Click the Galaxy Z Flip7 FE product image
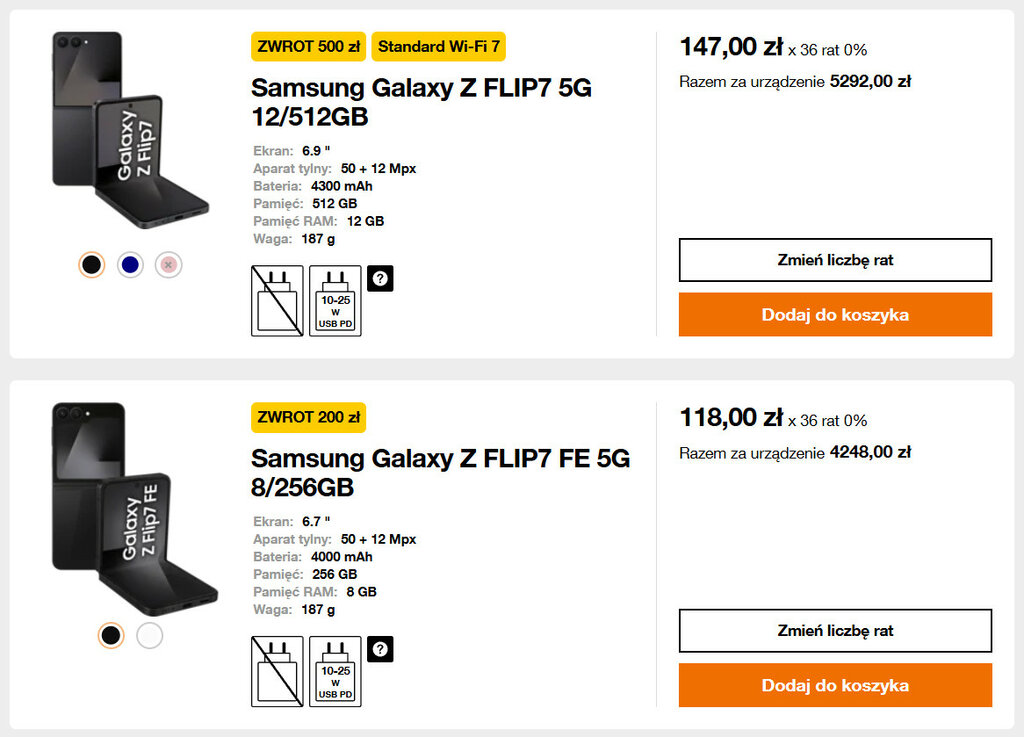 pyautogui.click(x=130, y=505)
